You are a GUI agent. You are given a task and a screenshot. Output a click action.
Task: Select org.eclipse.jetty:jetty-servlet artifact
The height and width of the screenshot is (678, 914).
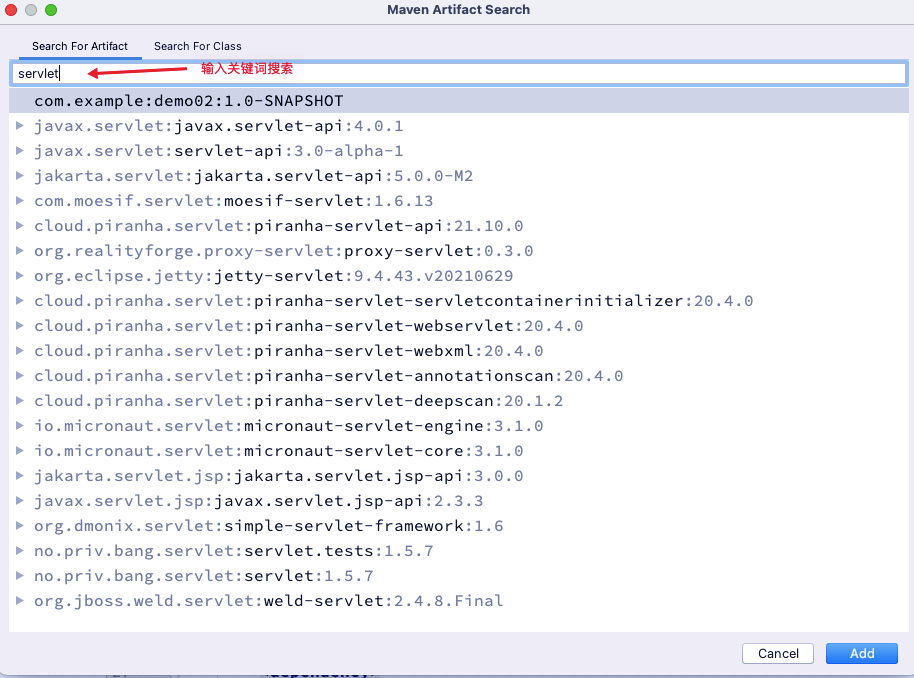(273, 276)
